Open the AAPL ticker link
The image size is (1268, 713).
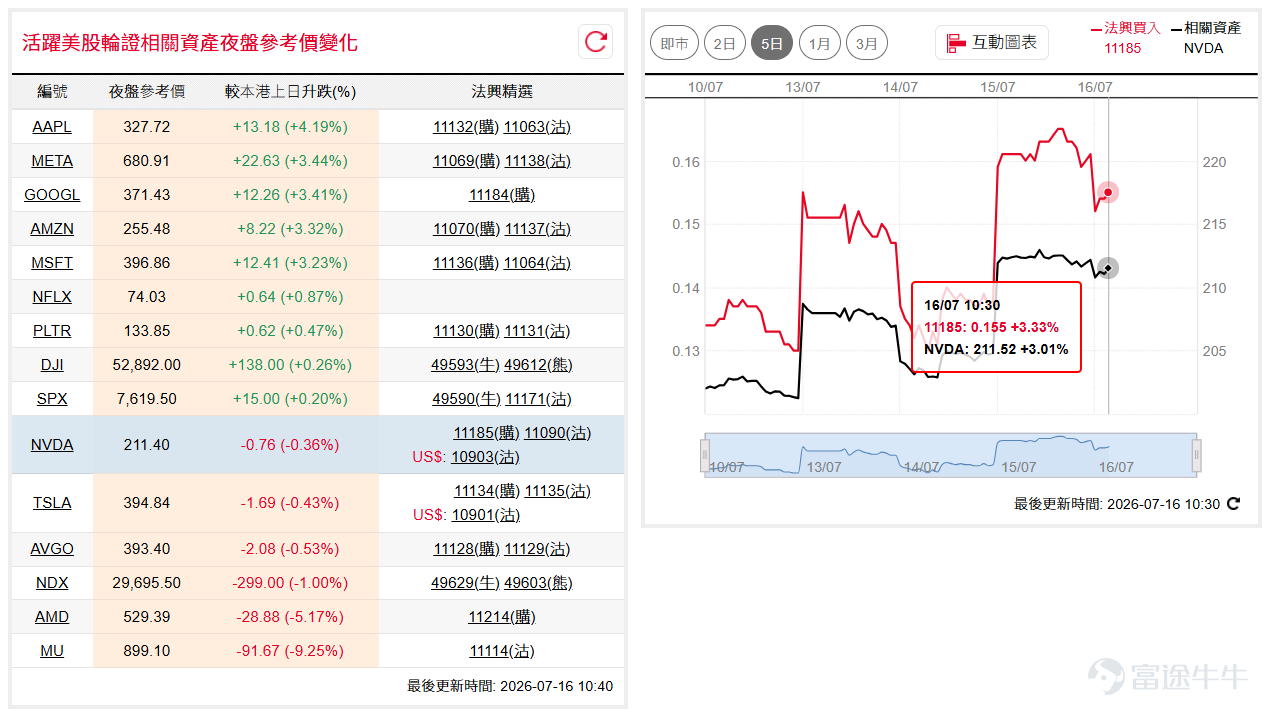pos(52,127)
